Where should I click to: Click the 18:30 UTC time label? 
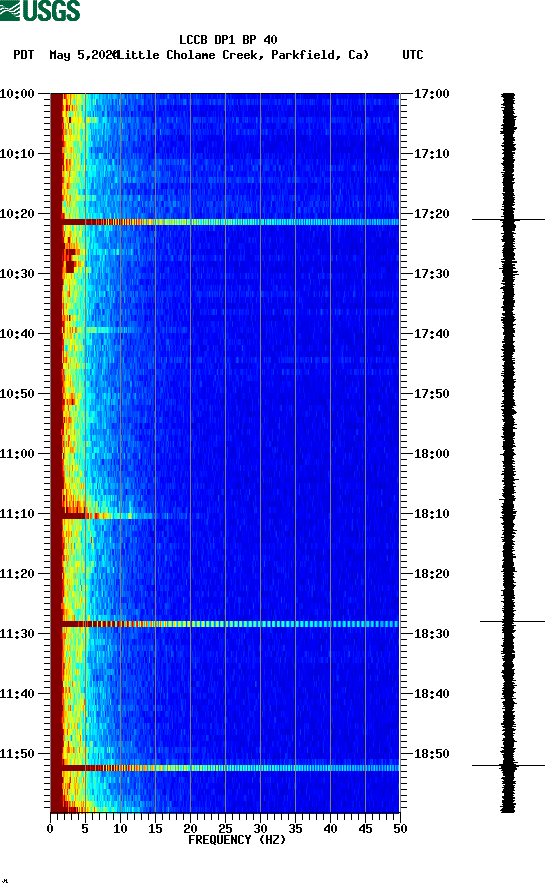pyautogui.click(x=431, y=634)
